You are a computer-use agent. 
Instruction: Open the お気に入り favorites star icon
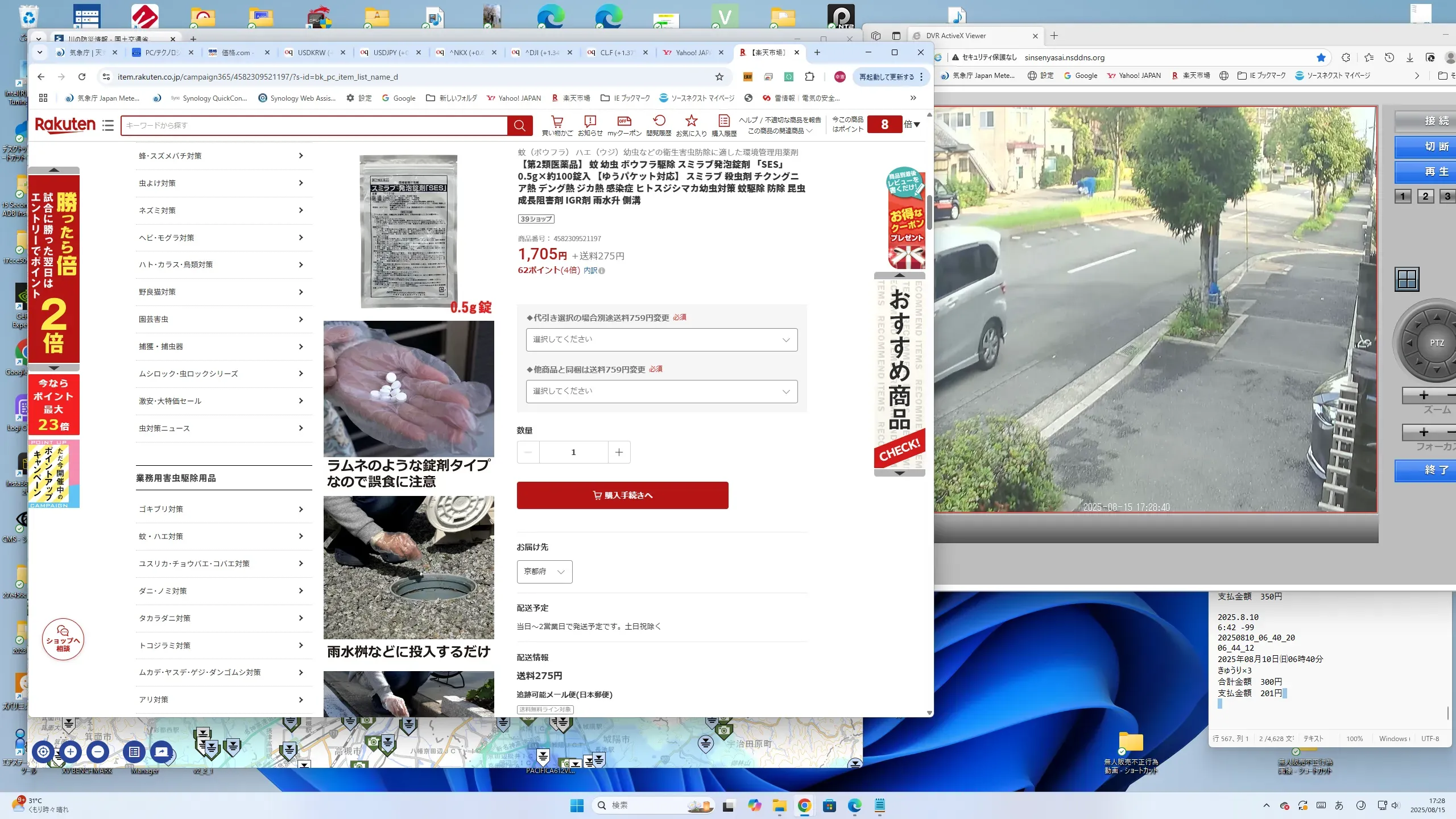(691, 121)
